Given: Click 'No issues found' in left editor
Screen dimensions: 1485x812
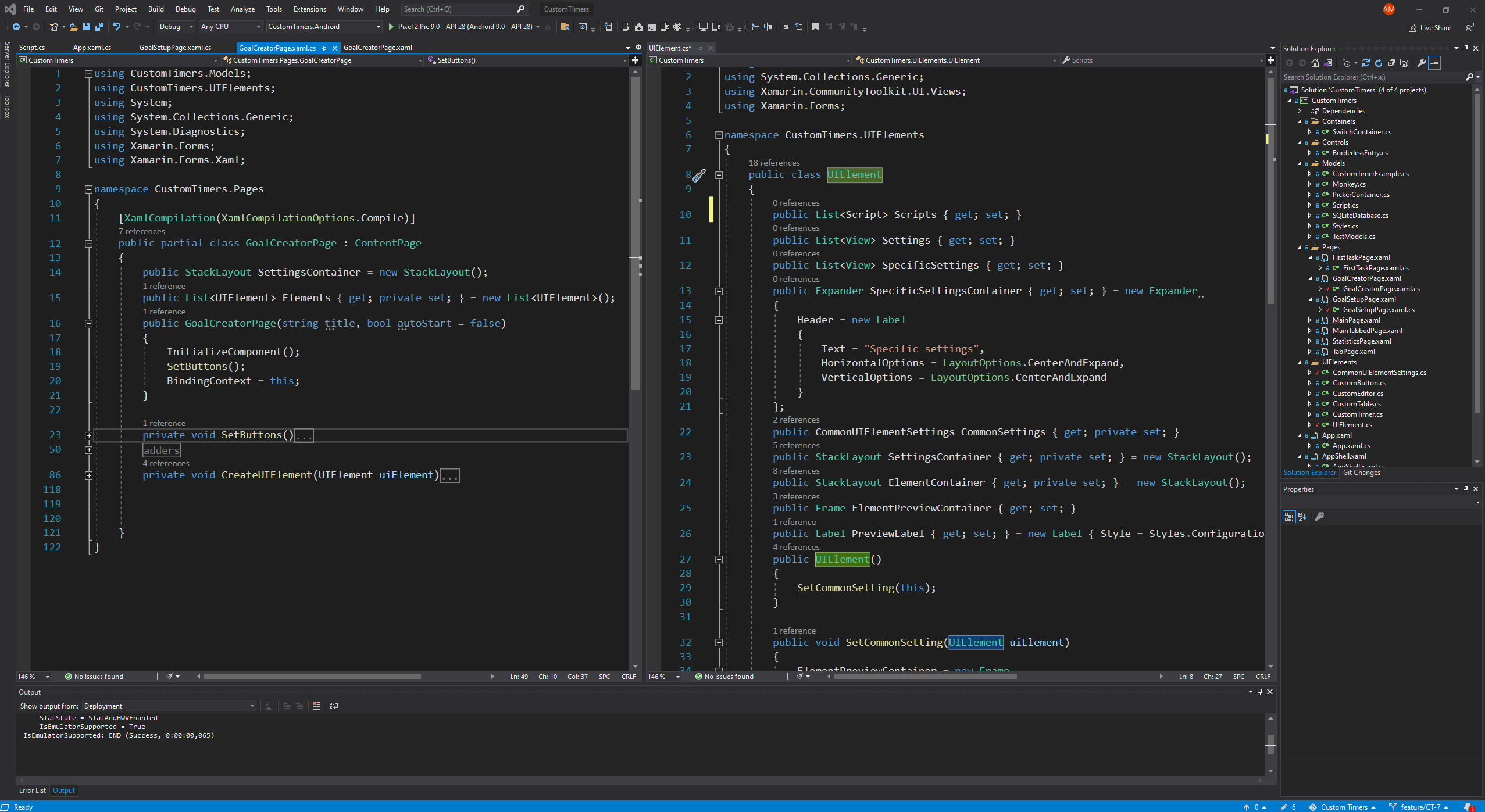Looking at the screenshot, I should pos(94,677).
